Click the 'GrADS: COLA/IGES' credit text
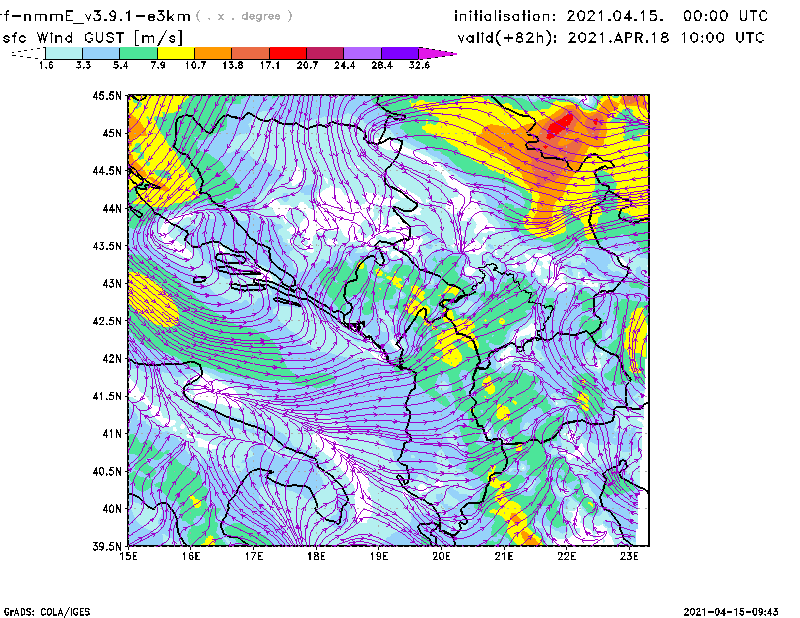 pos(47,612)
